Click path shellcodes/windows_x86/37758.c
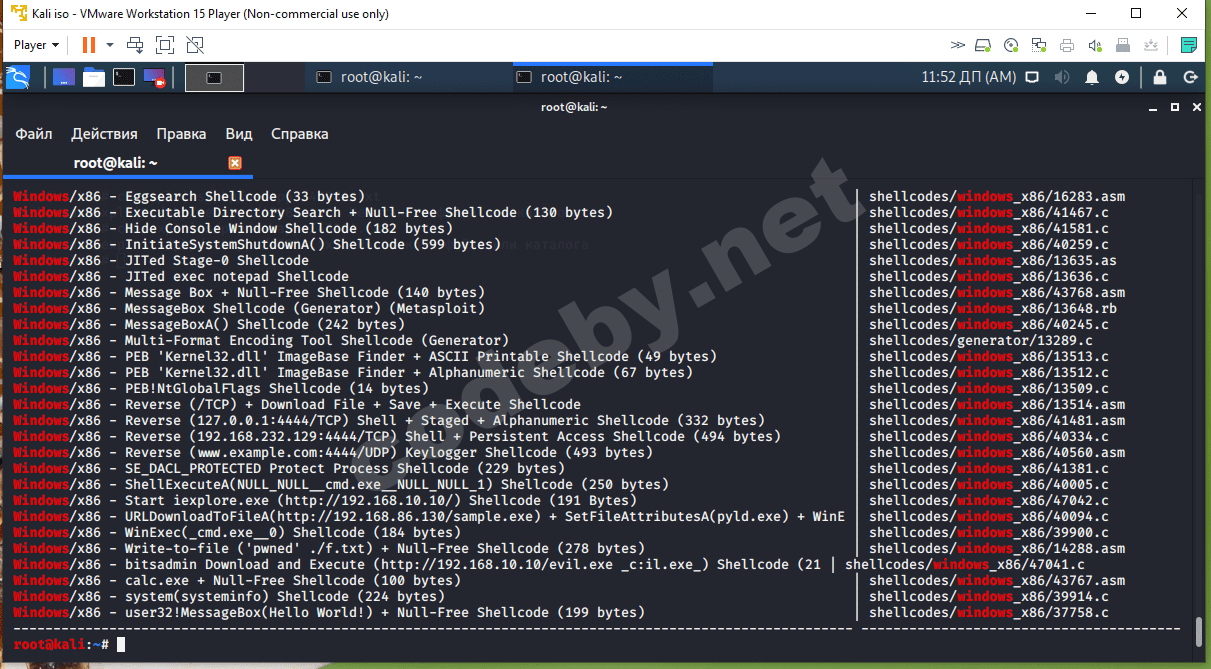 pyautogui.click(x=989, y=612)
